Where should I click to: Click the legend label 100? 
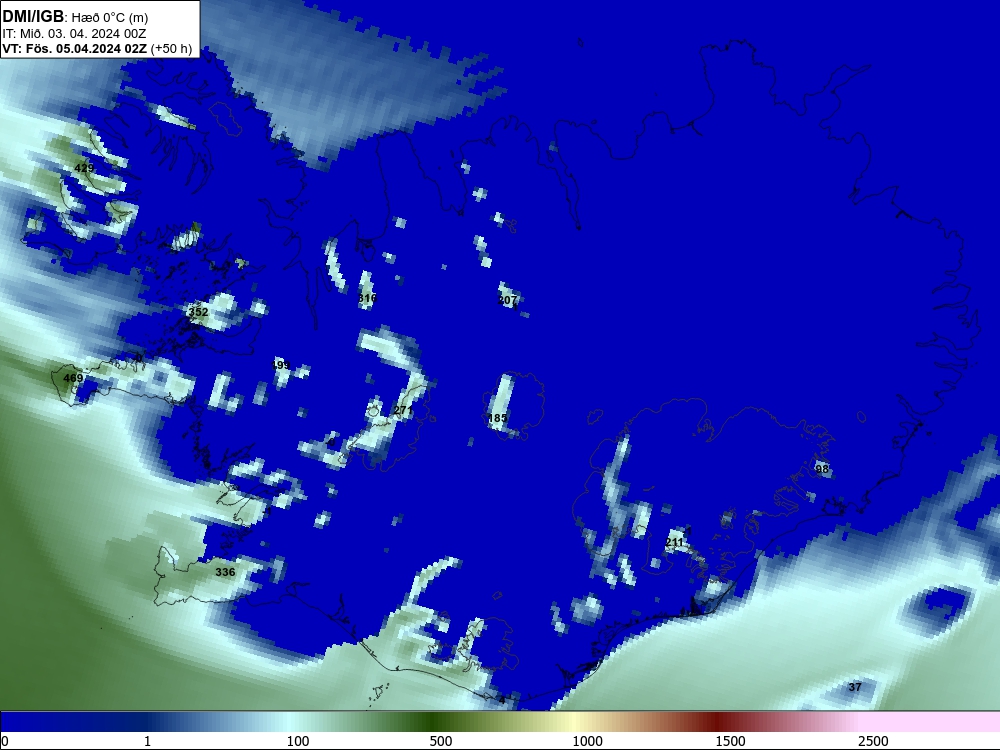pos(298,741)
